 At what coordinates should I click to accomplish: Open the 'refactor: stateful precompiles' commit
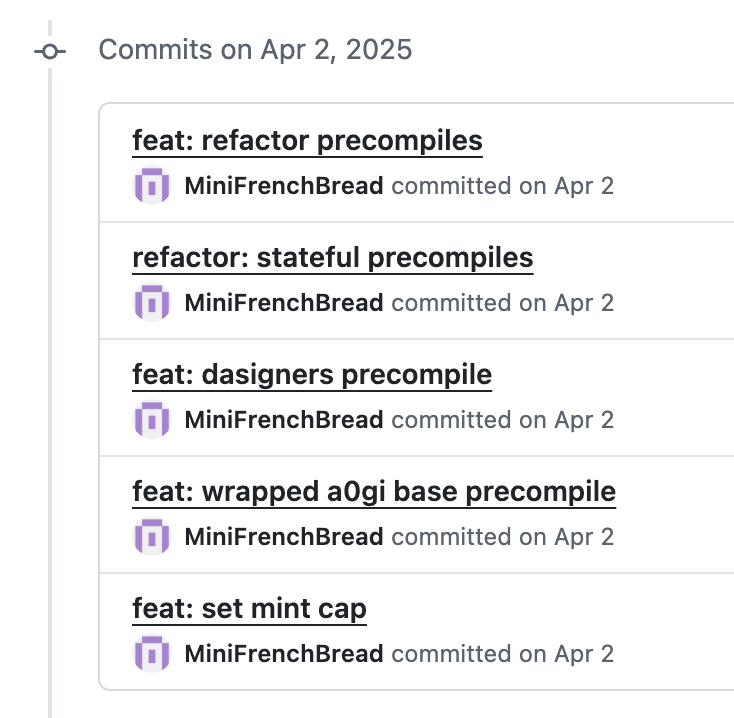tap(332, 258)
